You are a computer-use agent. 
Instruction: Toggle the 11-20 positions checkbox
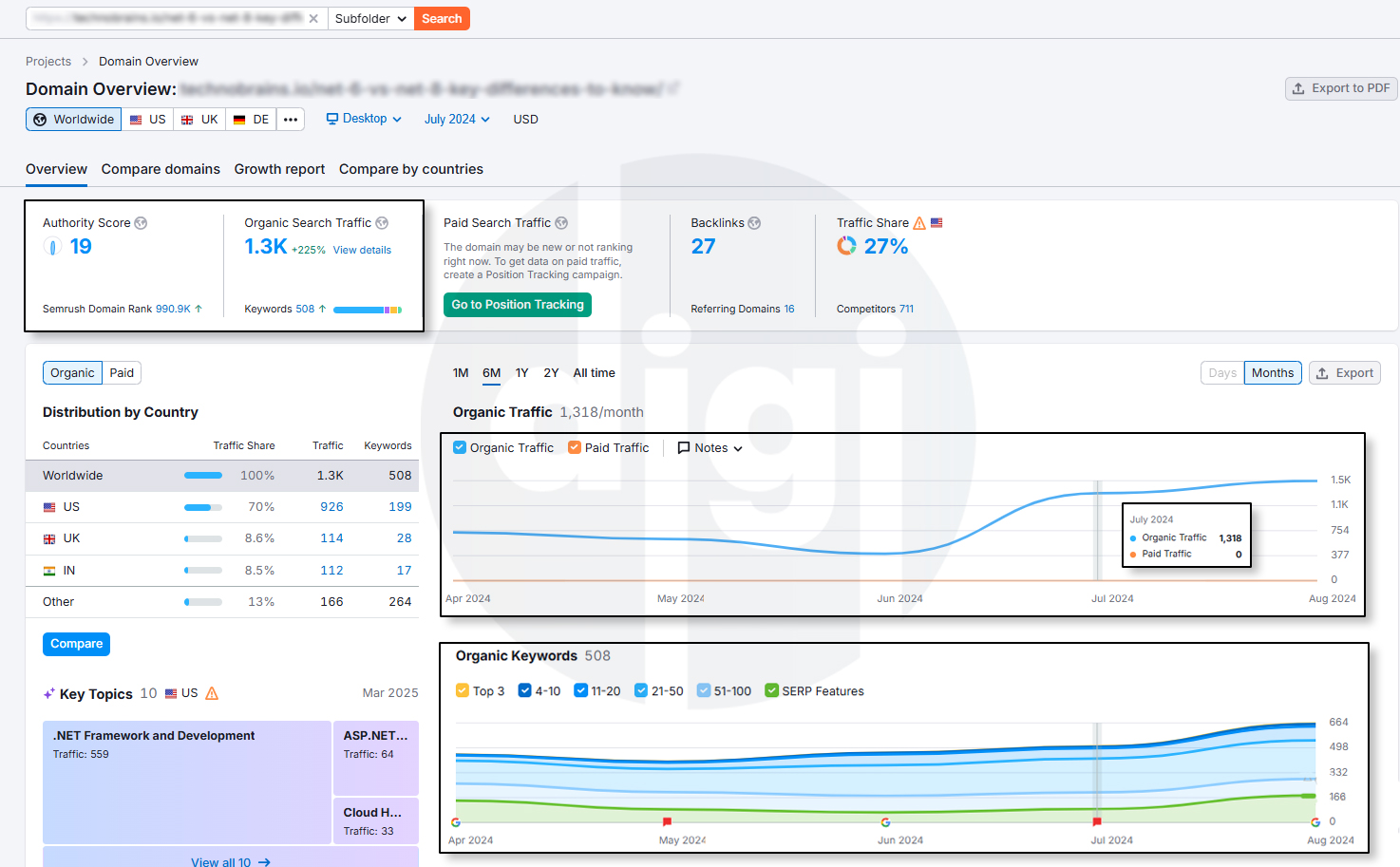(x=581, y=690)
